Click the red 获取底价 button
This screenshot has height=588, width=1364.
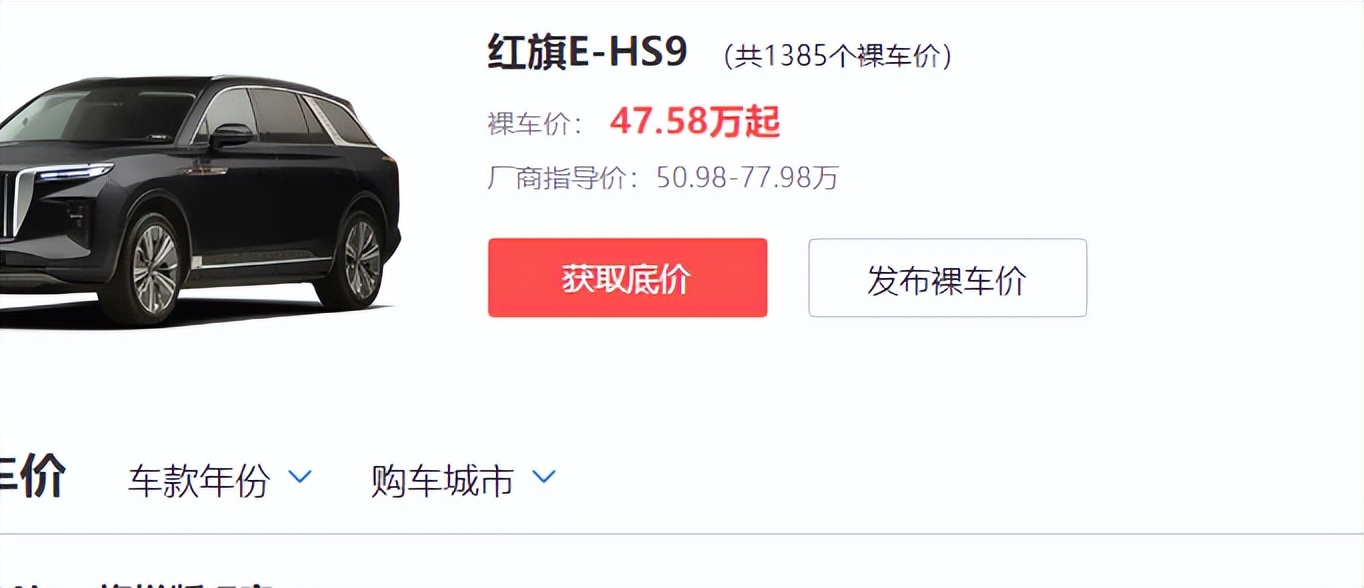[x=627, y=278]
